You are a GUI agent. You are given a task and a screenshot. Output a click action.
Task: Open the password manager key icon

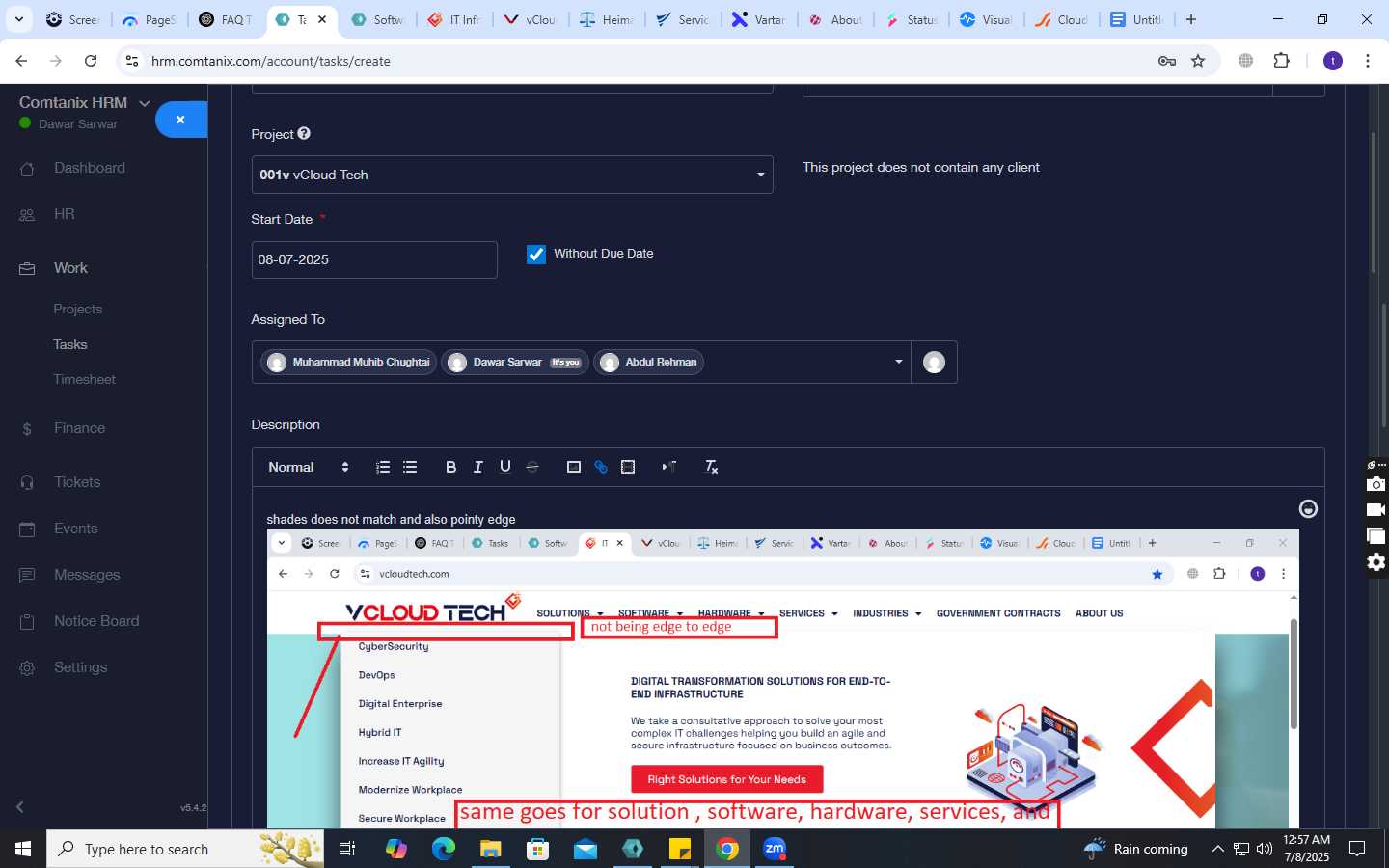(1167, 61)
